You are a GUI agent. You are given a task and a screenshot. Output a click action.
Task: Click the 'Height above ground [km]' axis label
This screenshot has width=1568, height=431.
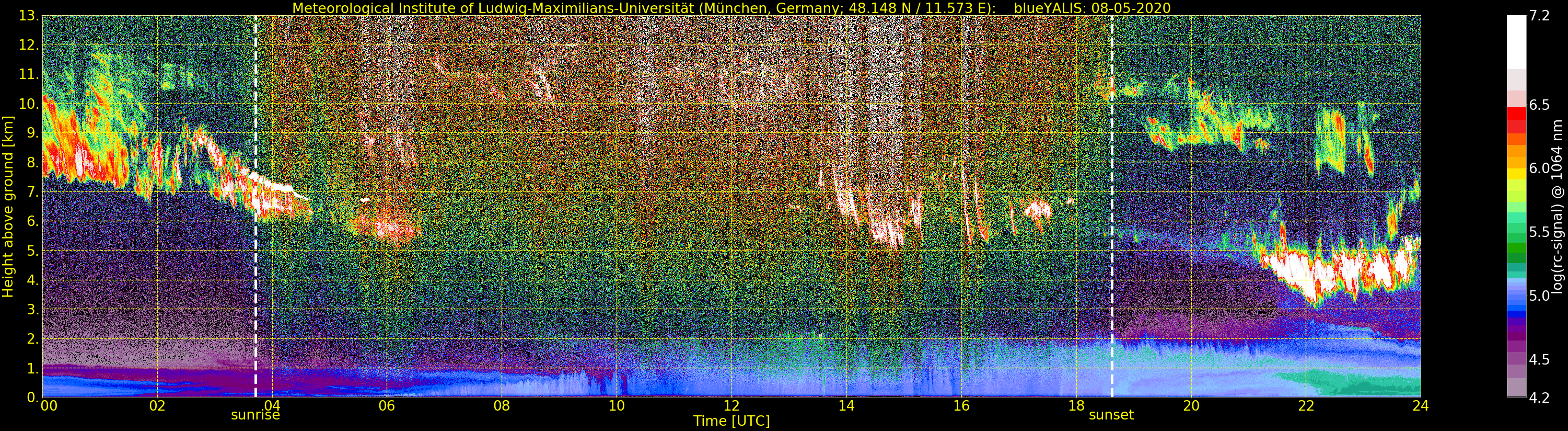[8, 206]
